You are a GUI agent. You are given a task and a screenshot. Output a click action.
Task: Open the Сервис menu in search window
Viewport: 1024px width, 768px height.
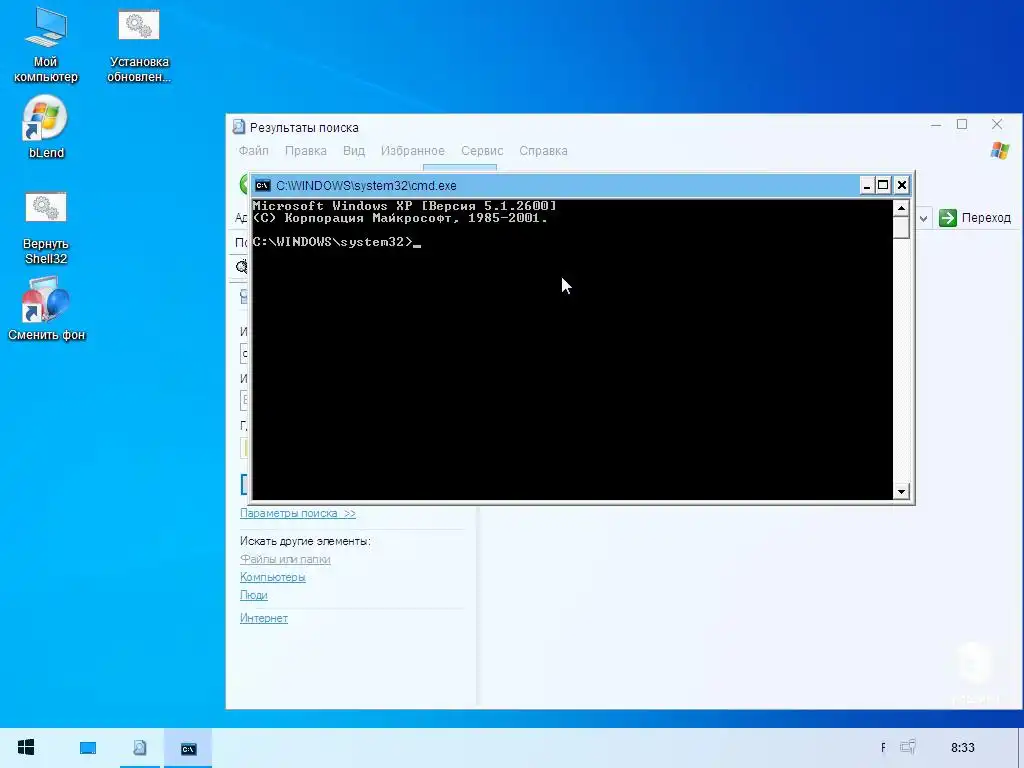[x=482, y=151]
